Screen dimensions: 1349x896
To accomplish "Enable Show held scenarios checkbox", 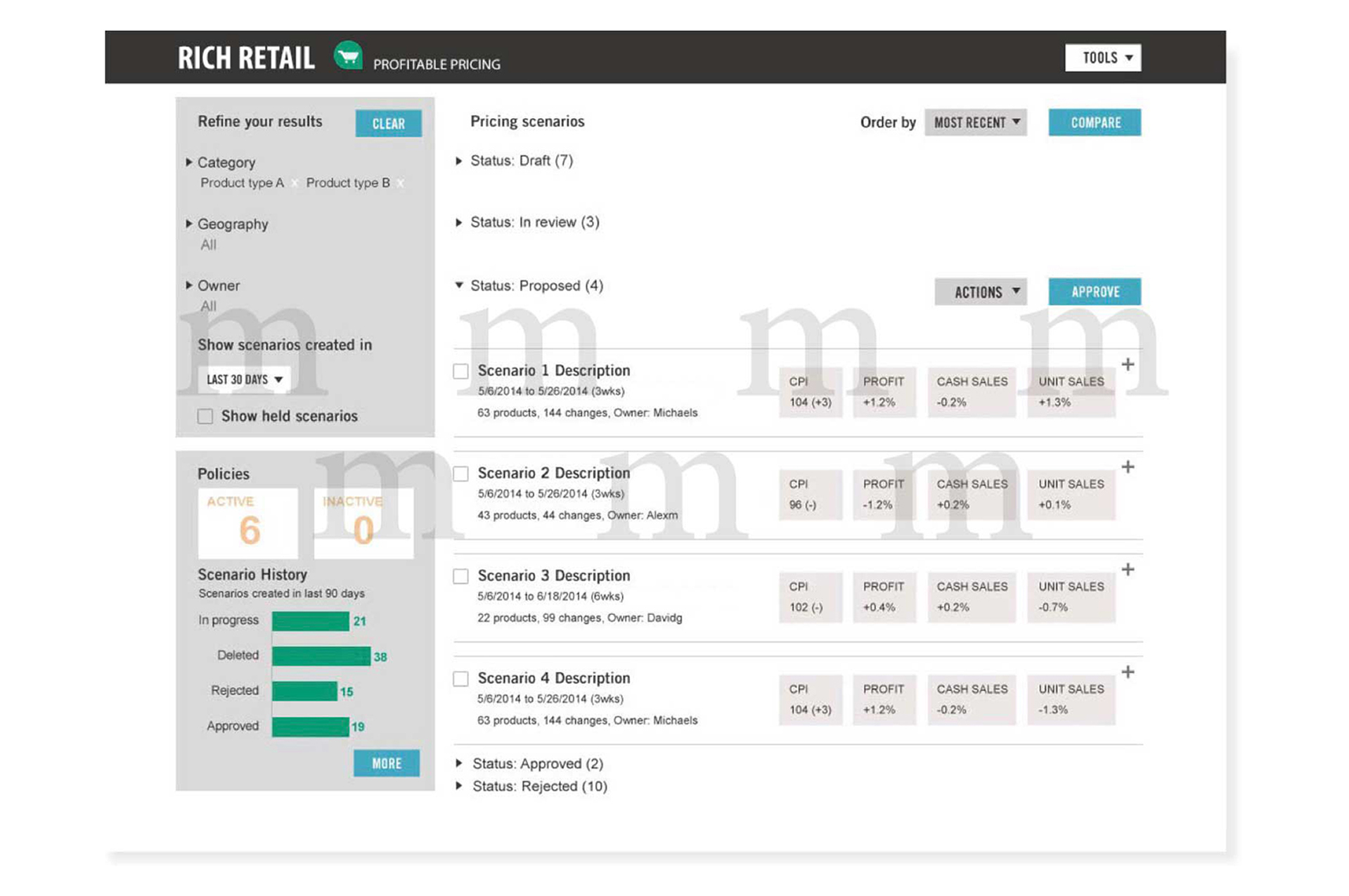I will [205, 417].
